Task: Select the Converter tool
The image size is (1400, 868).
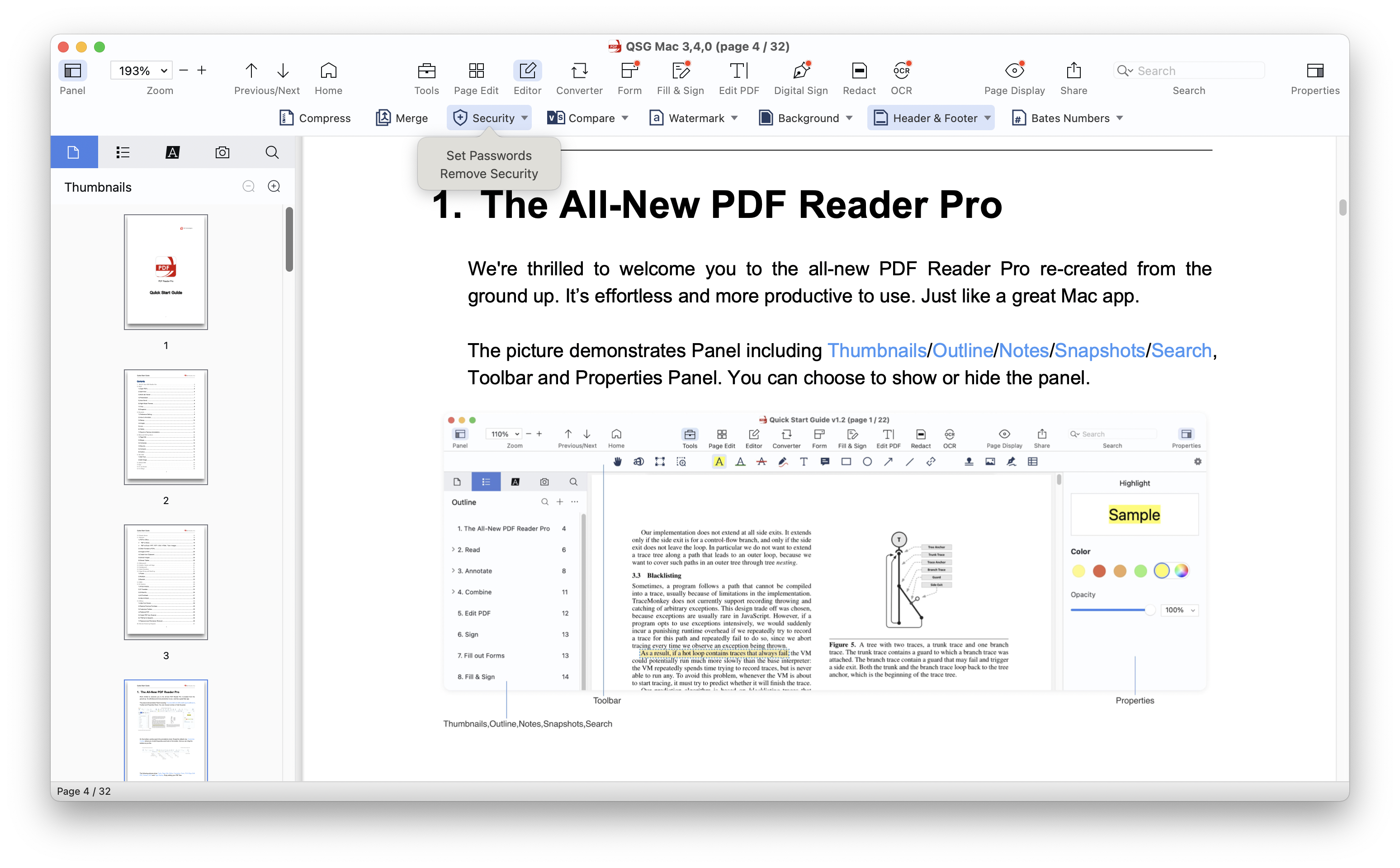Action: (579, 71)
